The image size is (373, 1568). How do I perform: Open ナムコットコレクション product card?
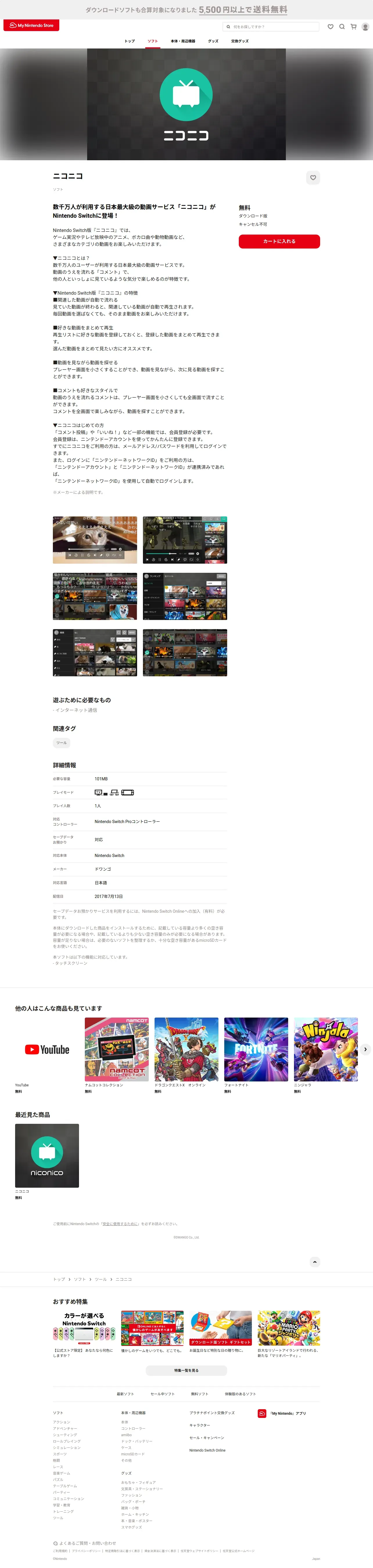click(x=116, y=1055)
